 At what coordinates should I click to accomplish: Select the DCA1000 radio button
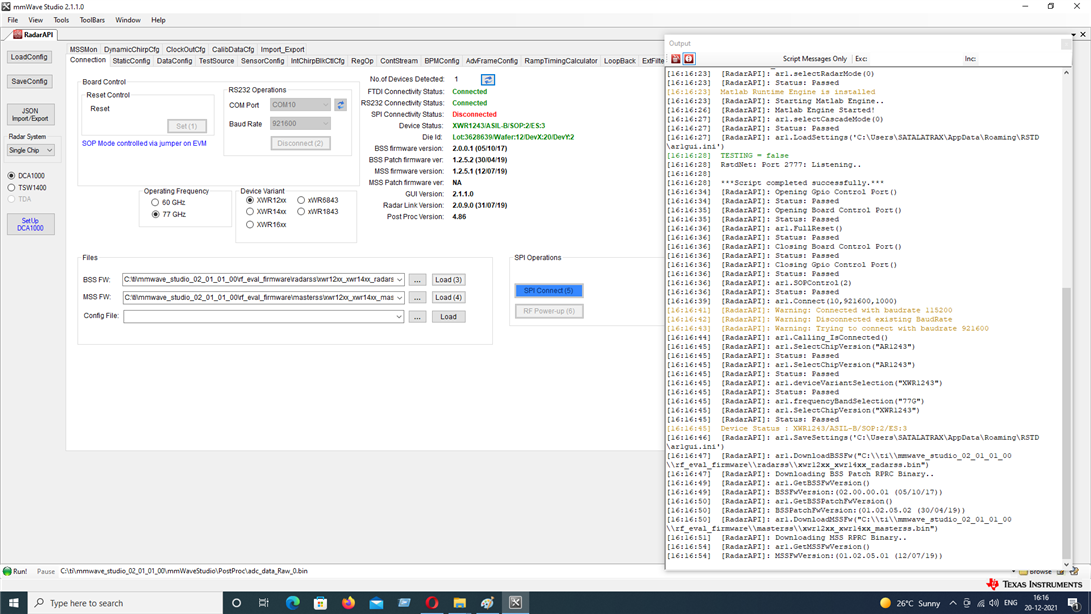point(11,175)
